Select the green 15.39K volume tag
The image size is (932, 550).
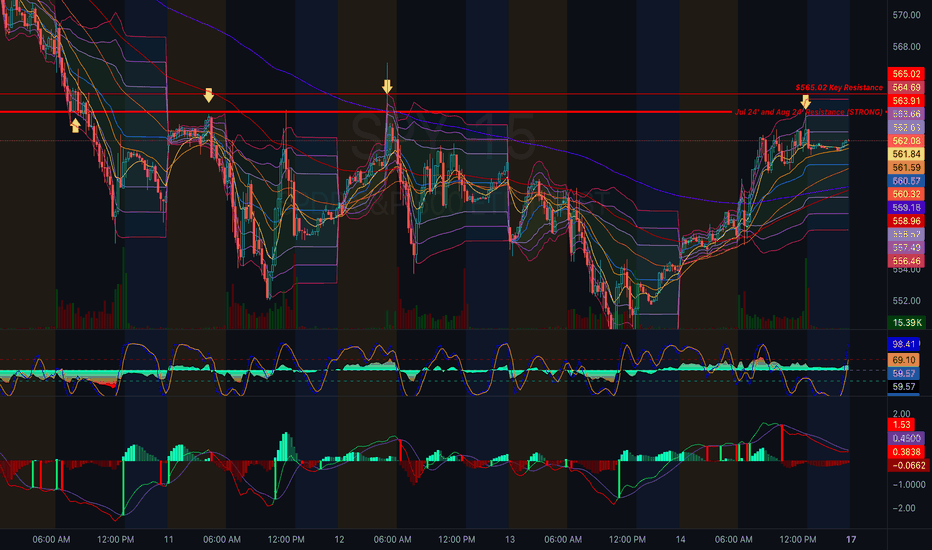click(906, 322)
